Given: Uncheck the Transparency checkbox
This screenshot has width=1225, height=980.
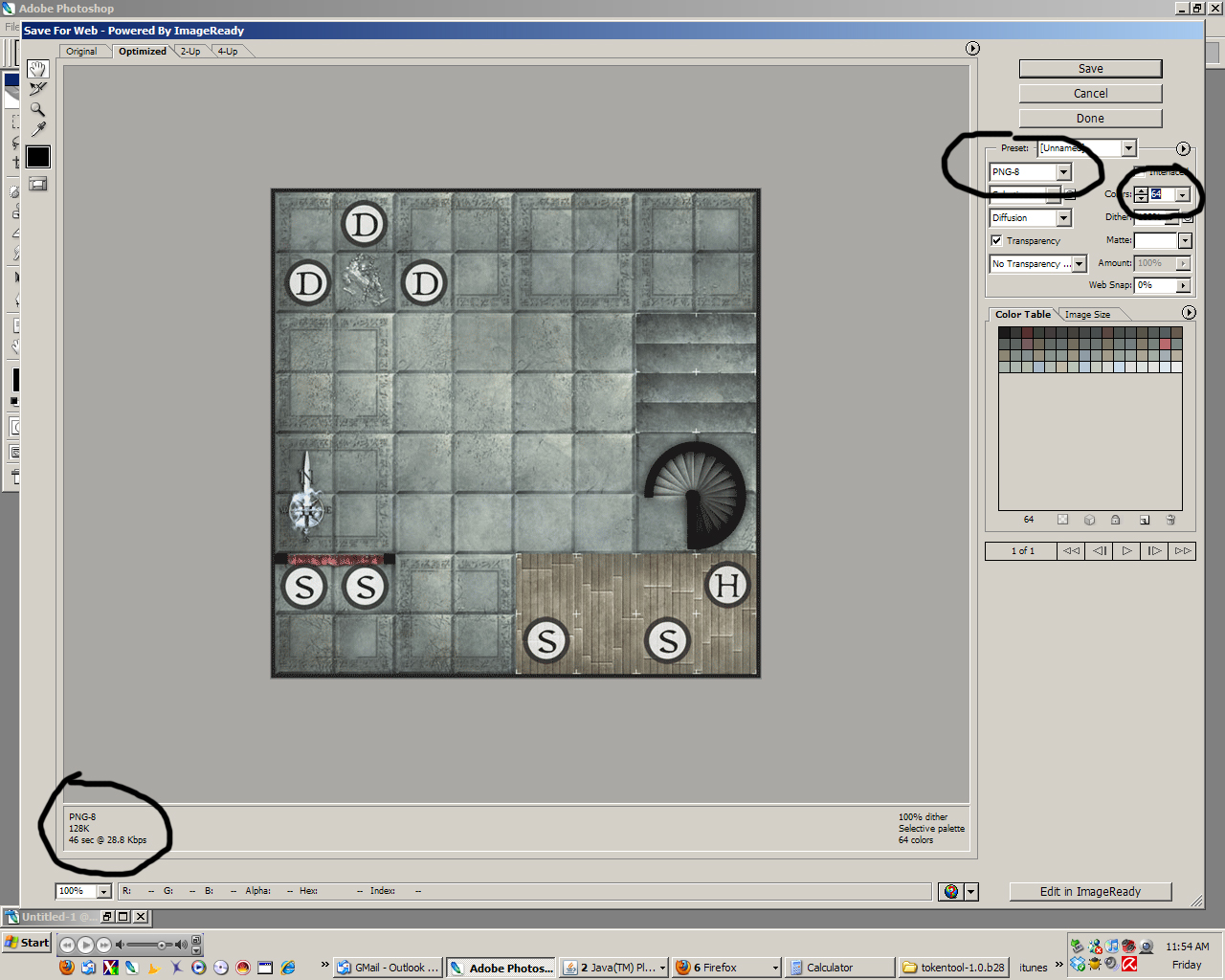Looking at the screenshot, I should pyautogui.click(x=996, y=240).
